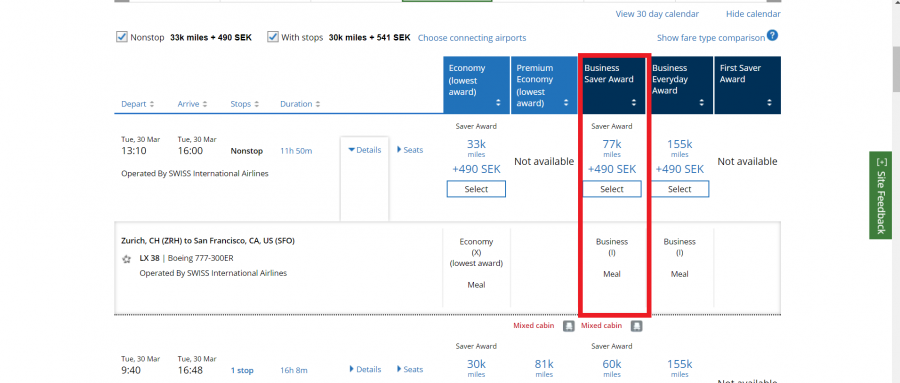The width and height of the screenshot is (900, 383).
Task: Click Mixed cabin label under Business Saver column
Action: 602,326
